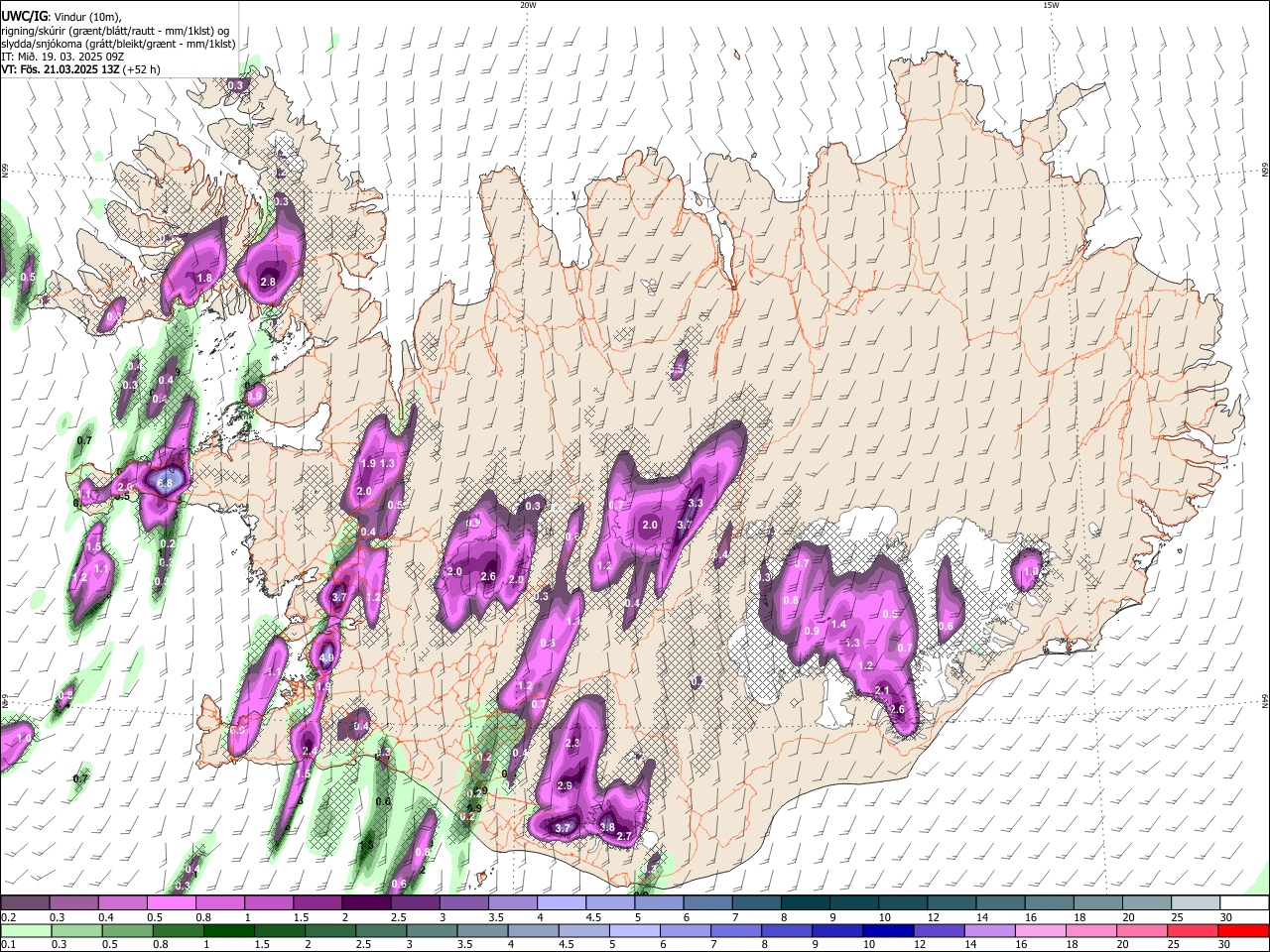Click the '6.8' precipitation value on map

(167, 482)
